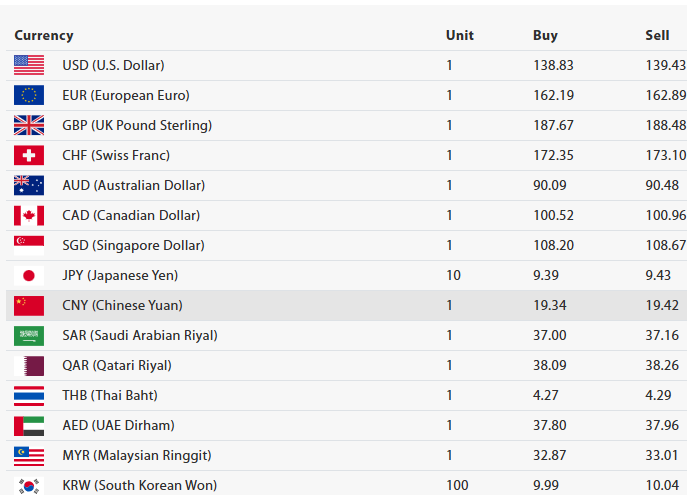The width and height of the screenshot is (687, 495).
Task: Click the Currency column header
Action: click(44, 35)
